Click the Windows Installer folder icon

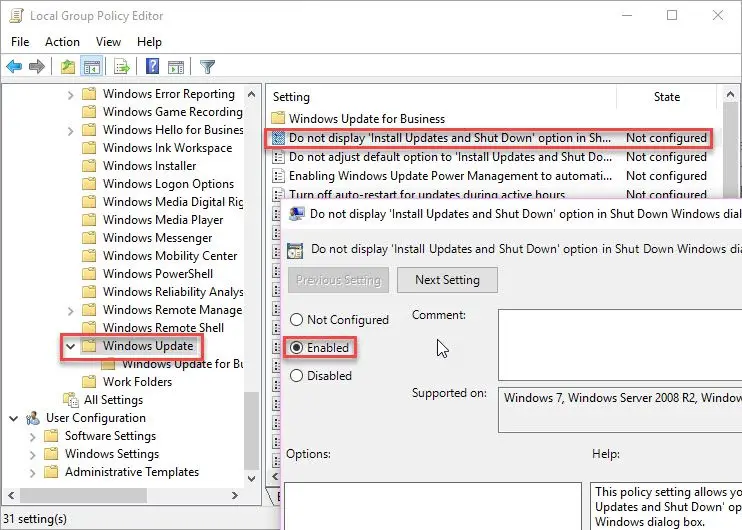click(x=89, y=166)
